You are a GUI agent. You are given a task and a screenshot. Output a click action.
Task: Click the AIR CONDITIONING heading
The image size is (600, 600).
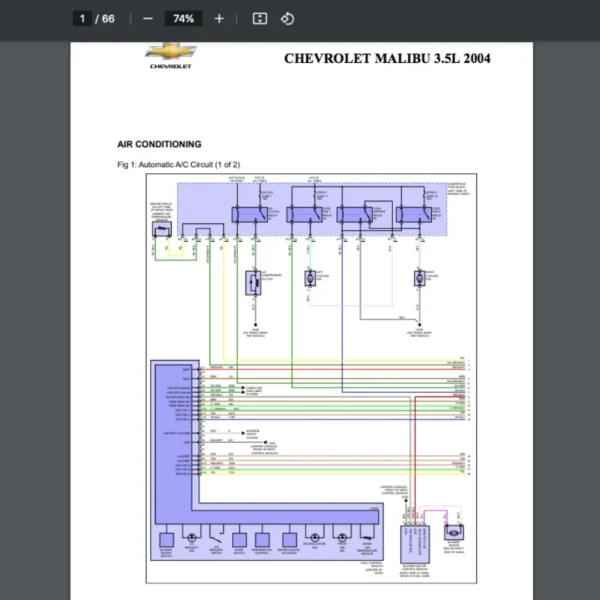159,144
